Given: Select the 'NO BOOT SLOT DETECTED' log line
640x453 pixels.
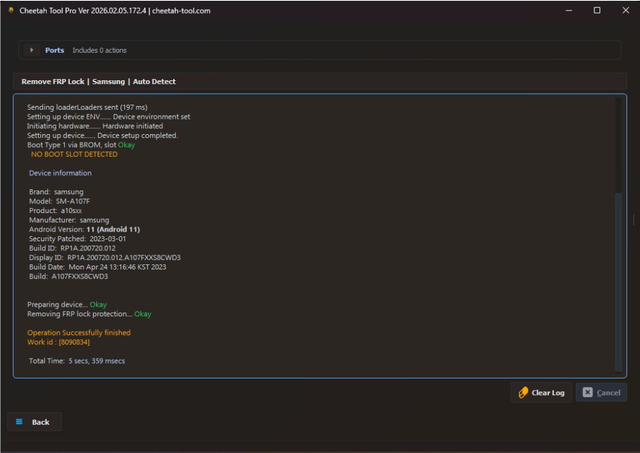Looking at the screenshot, I should click(74, 154).
